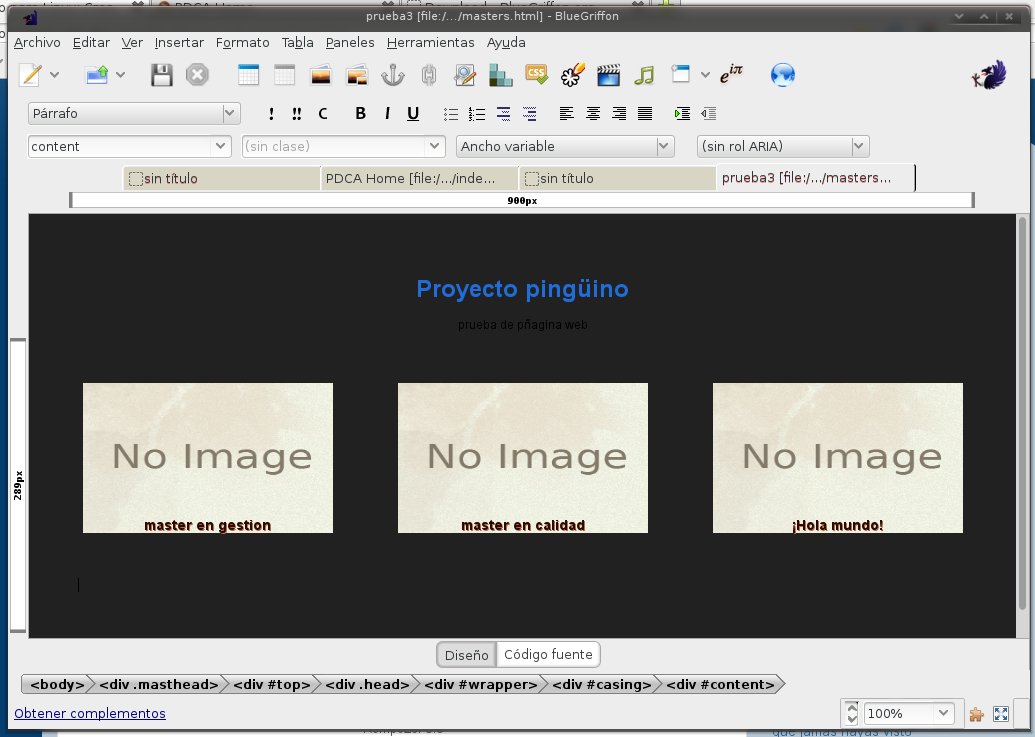Click the definition description icon

point(529,114)
